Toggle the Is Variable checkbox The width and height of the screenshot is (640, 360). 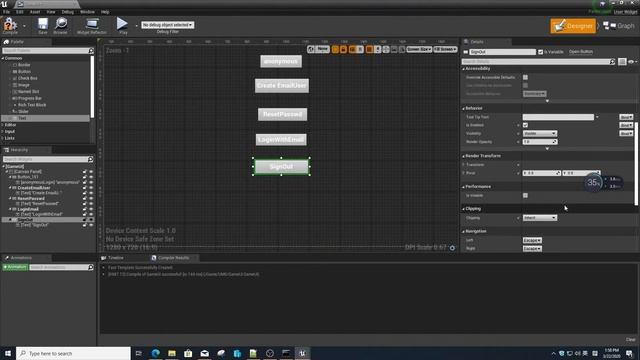pyautogui.click(x=540, y=52)
